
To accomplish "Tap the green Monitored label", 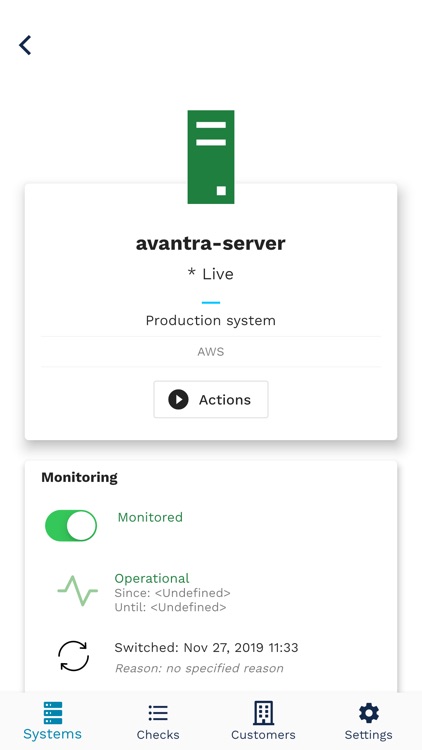I will click(x=150, y=517).
